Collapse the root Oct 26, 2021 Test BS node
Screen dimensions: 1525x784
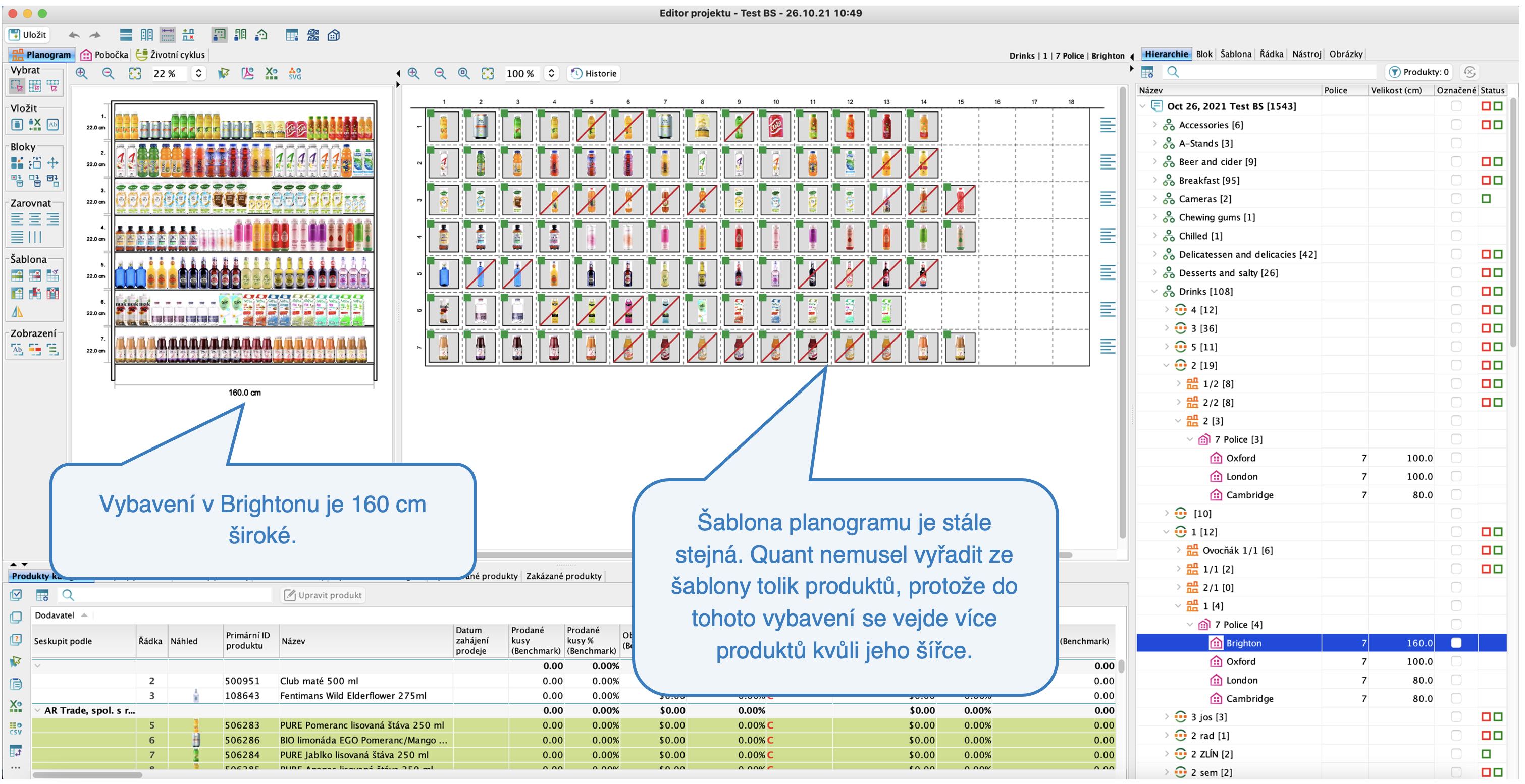click(1142, 106)
